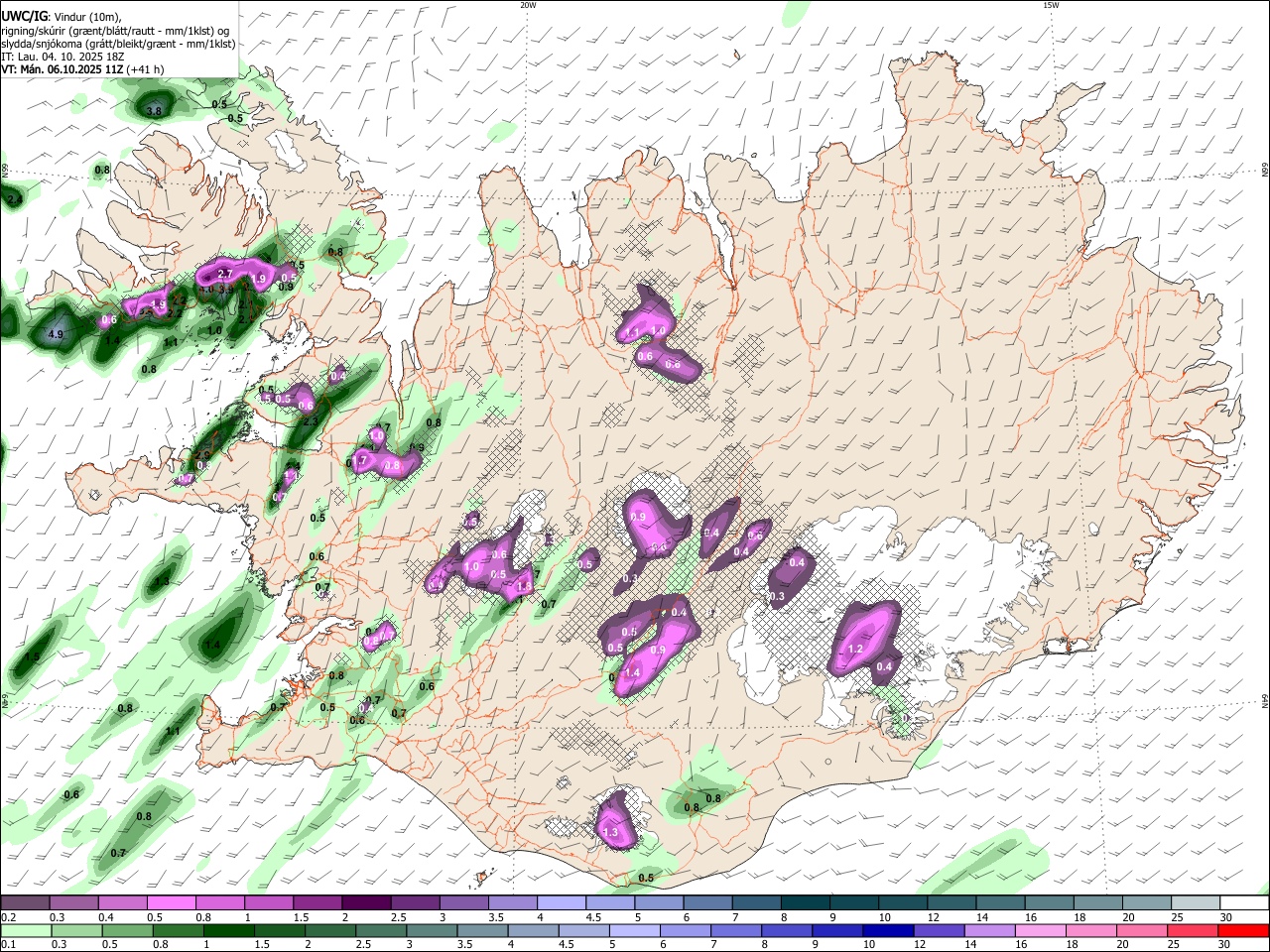Click the 'IT: Lau. 04. 10. 2025 18Z' line

click(x=63, y=57)
